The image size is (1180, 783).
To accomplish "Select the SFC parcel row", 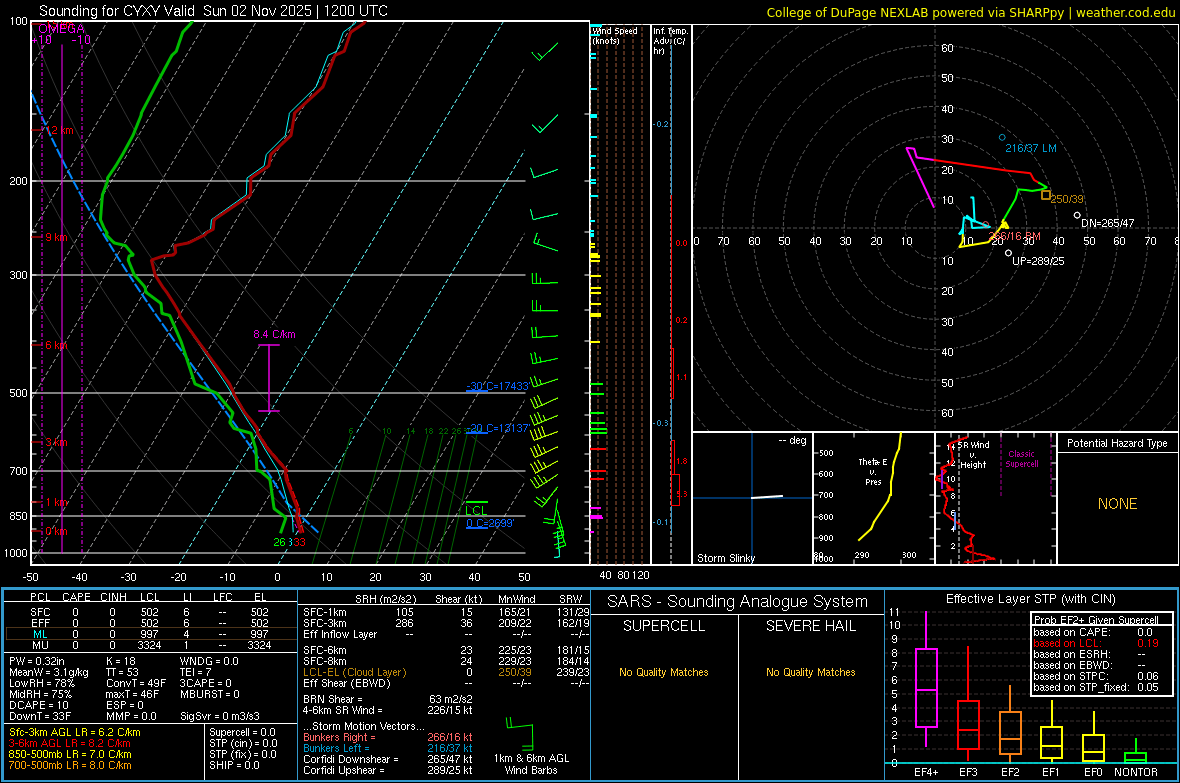I will click(150, 612).
